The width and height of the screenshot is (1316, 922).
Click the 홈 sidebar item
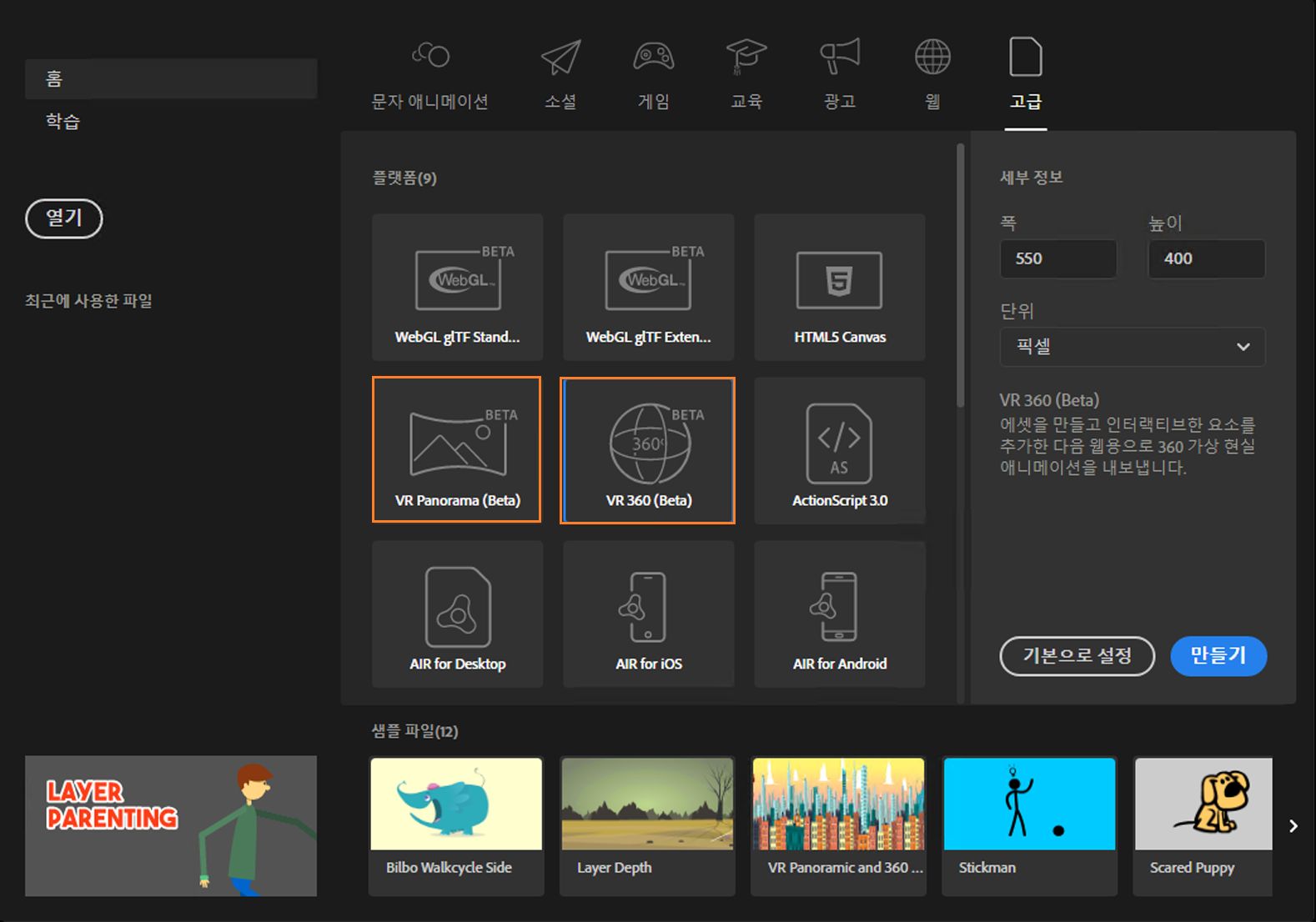pyautogui.click(x=171, y=78)
